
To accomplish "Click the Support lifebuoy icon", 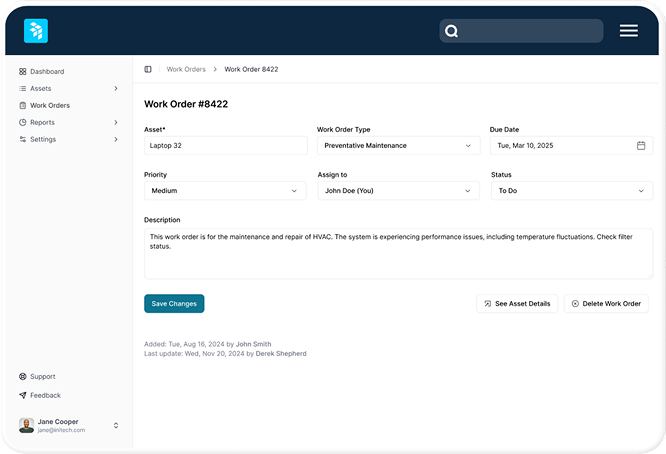I will (23, 376).
